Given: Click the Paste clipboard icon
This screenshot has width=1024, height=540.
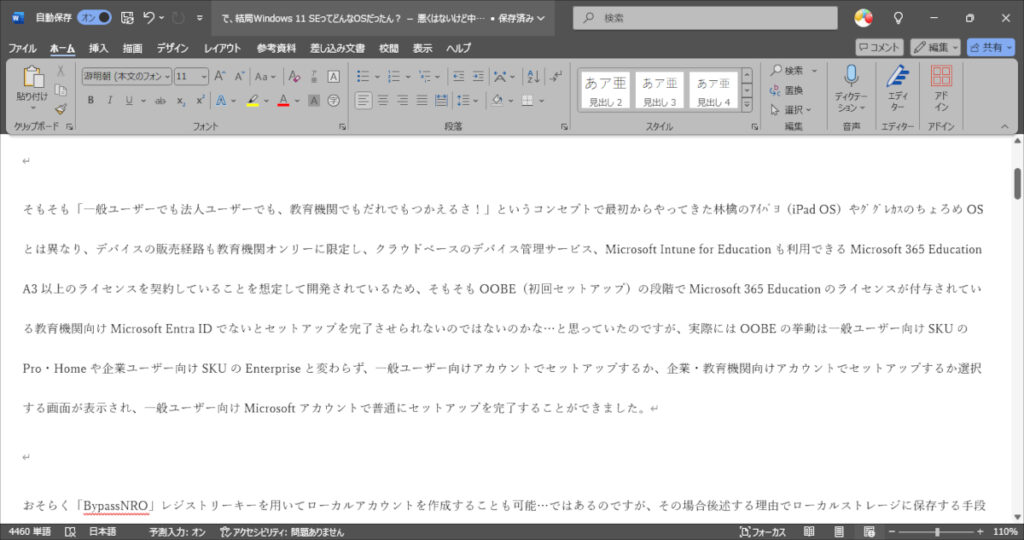Looking at the screenshot, I should pyautogui.click(x=32, y=76).
